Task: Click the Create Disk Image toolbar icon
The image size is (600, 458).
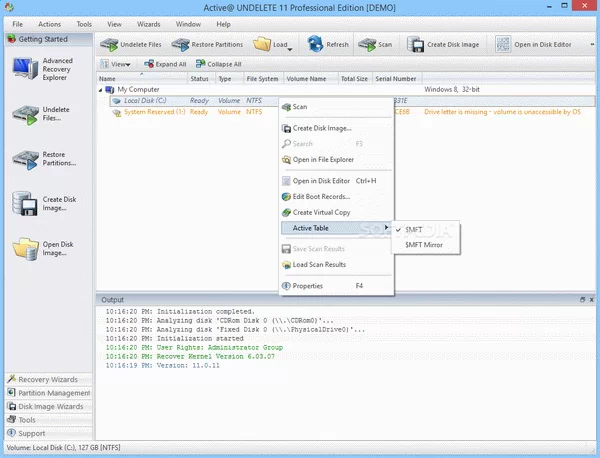Action: (416, 44)
